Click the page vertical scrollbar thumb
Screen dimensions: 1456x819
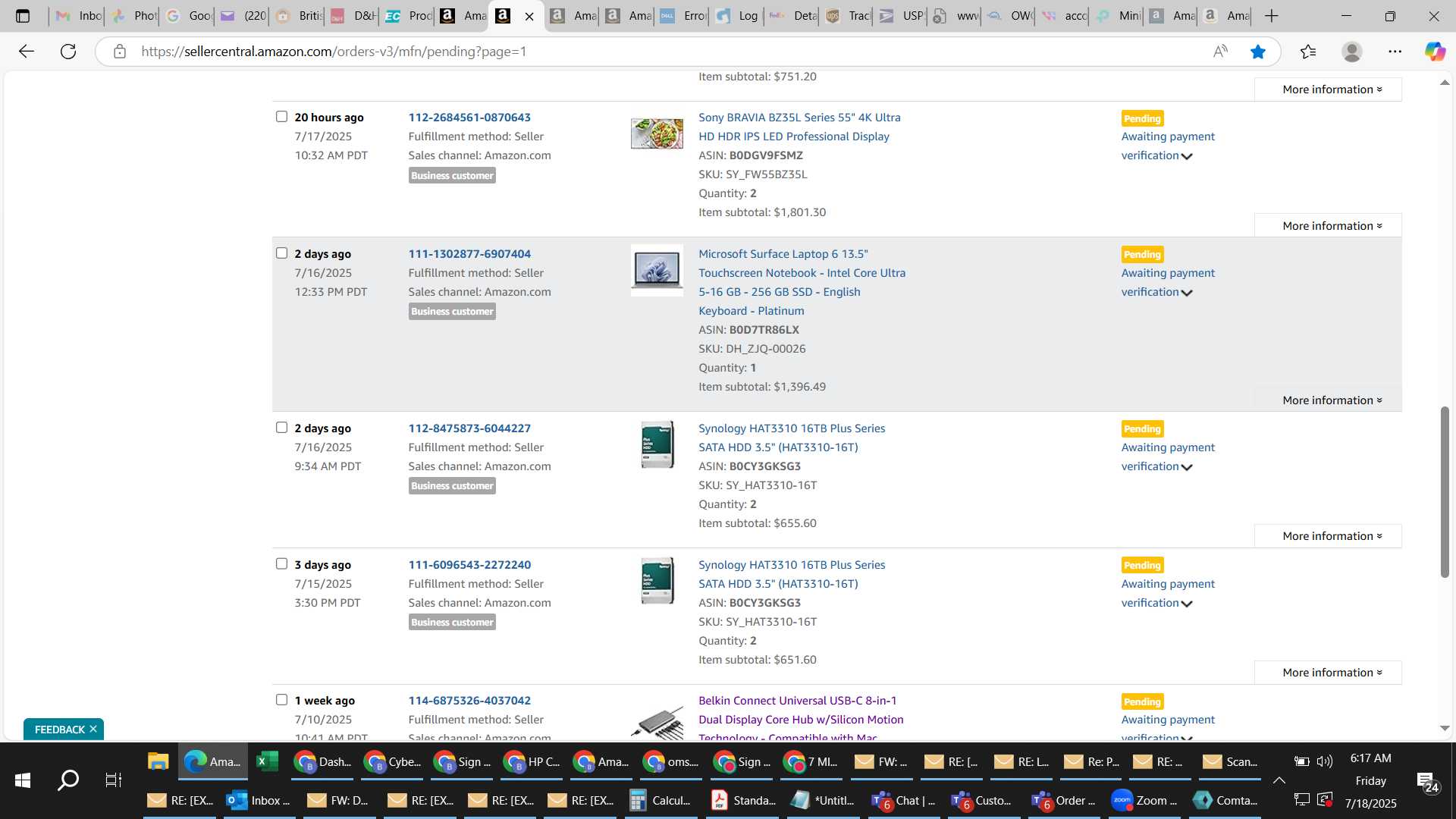[1445, 492]
